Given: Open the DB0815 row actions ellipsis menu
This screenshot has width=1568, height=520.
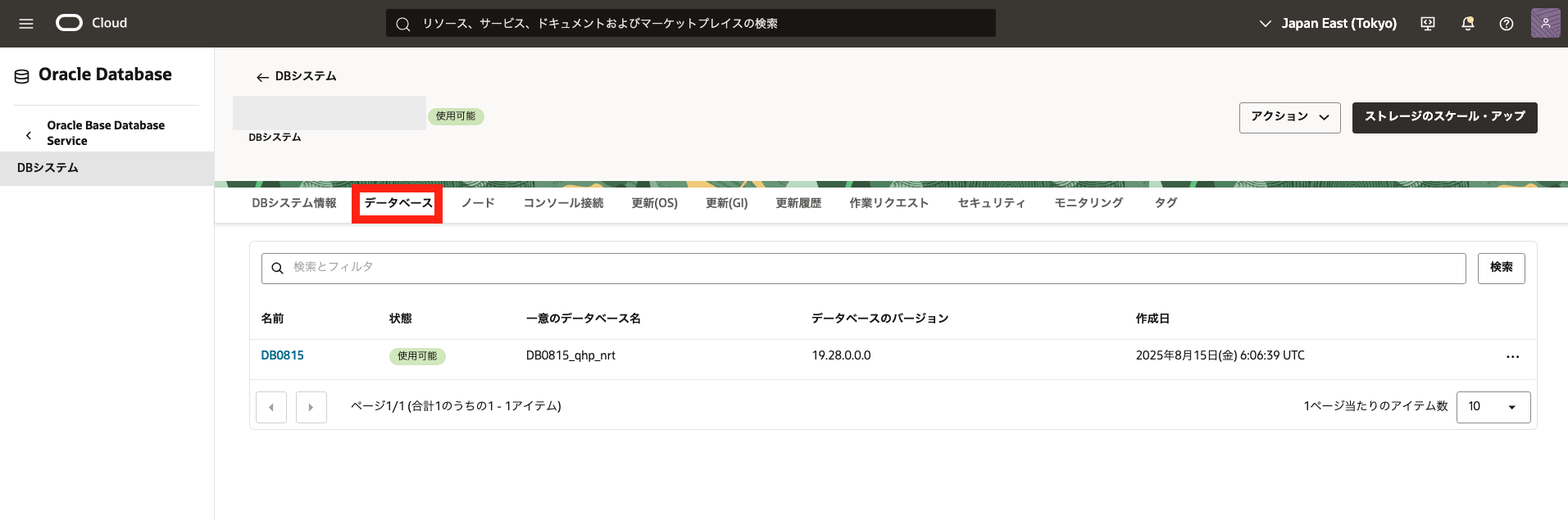Looking at the screenshot, I should 1512,357.
